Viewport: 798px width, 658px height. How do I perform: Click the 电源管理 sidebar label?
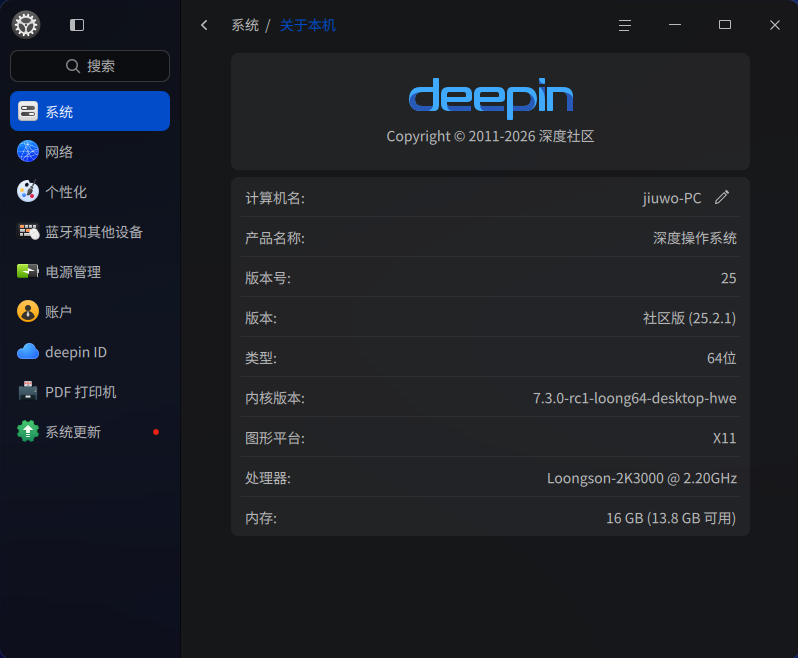(73, 272)
